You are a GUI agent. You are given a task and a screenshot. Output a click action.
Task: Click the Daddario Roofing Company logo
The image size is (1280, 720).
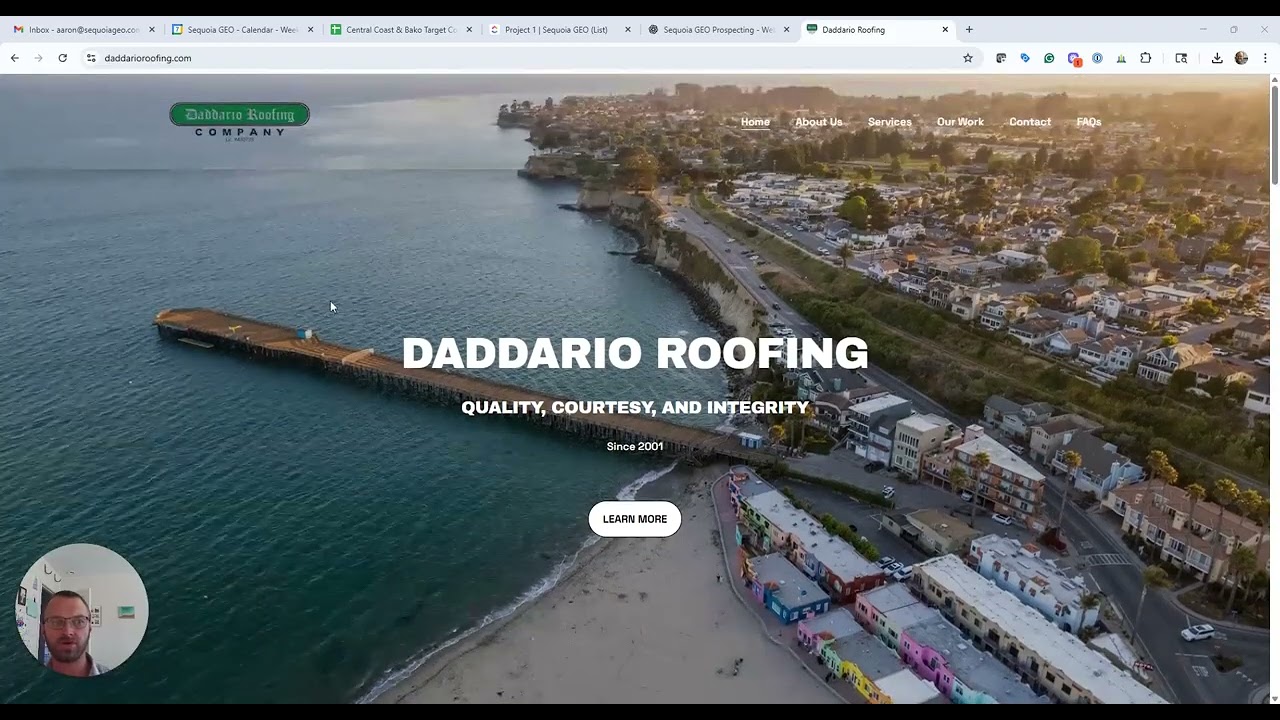pos(239,121)
